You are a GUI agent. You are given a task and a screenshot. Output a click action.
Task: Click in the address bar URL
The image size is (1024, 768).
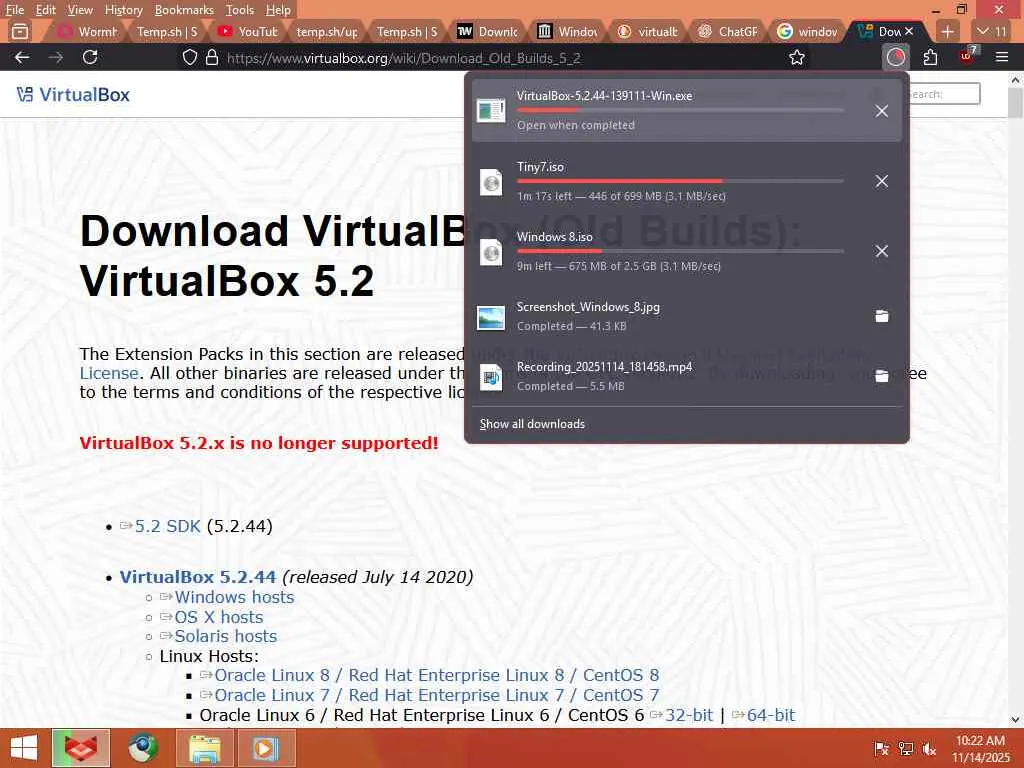(404, 57)
